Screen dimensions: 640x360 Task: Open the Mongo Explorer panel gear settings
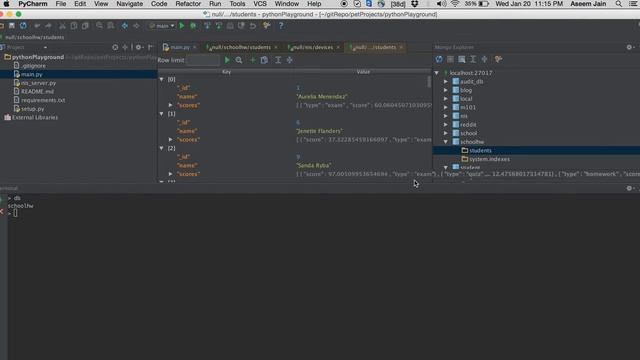[x=629, y=47]
